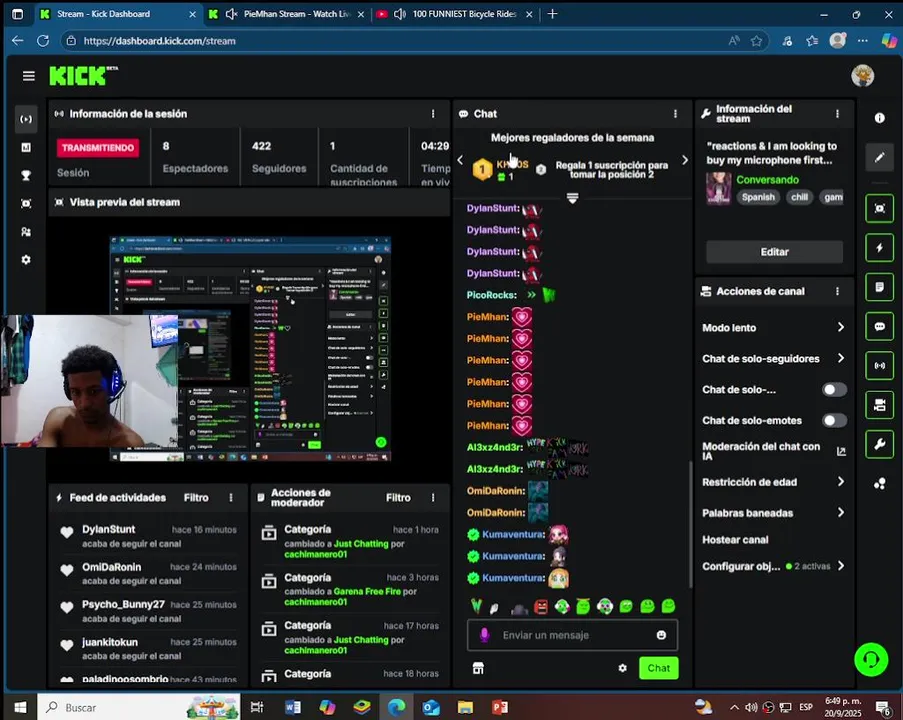Screen dimensions: 903x720
Task: Click the stream preview thumbnail
Action: click(251, 348)
